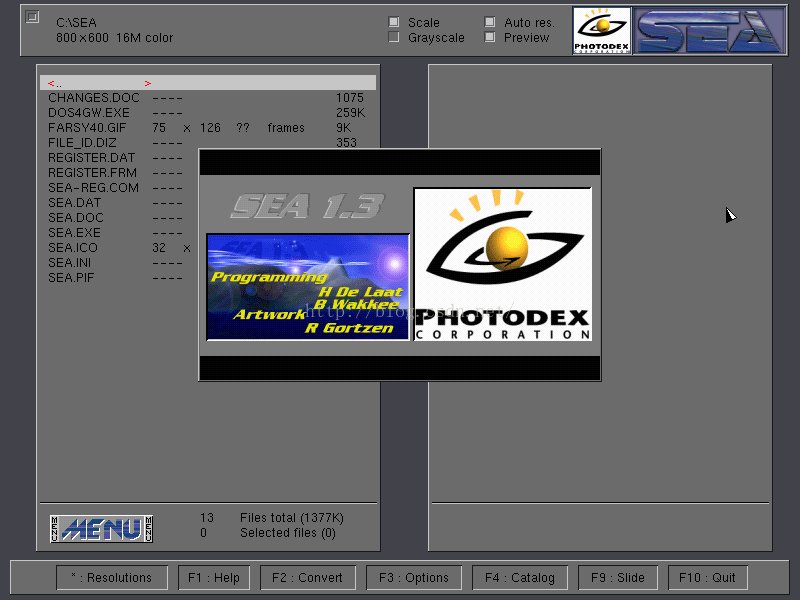Click the SEA logo banner in header
The width and height of the screenshot is (800, 600).
coord(709,31)
